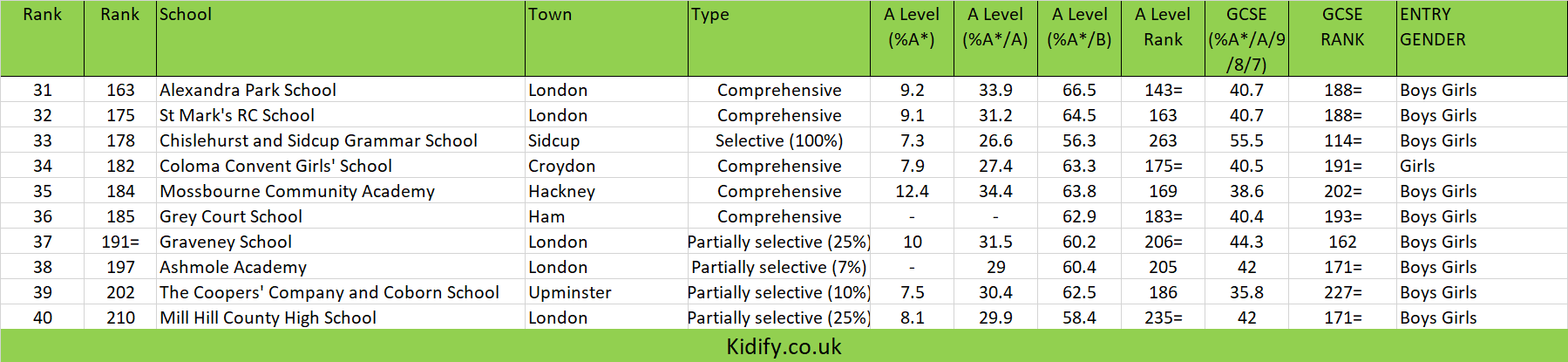Image resolution: width=1568 pixels, height=362 pixels.
Task: Select the Selective (100%) type cell
Action: point(779,140)
